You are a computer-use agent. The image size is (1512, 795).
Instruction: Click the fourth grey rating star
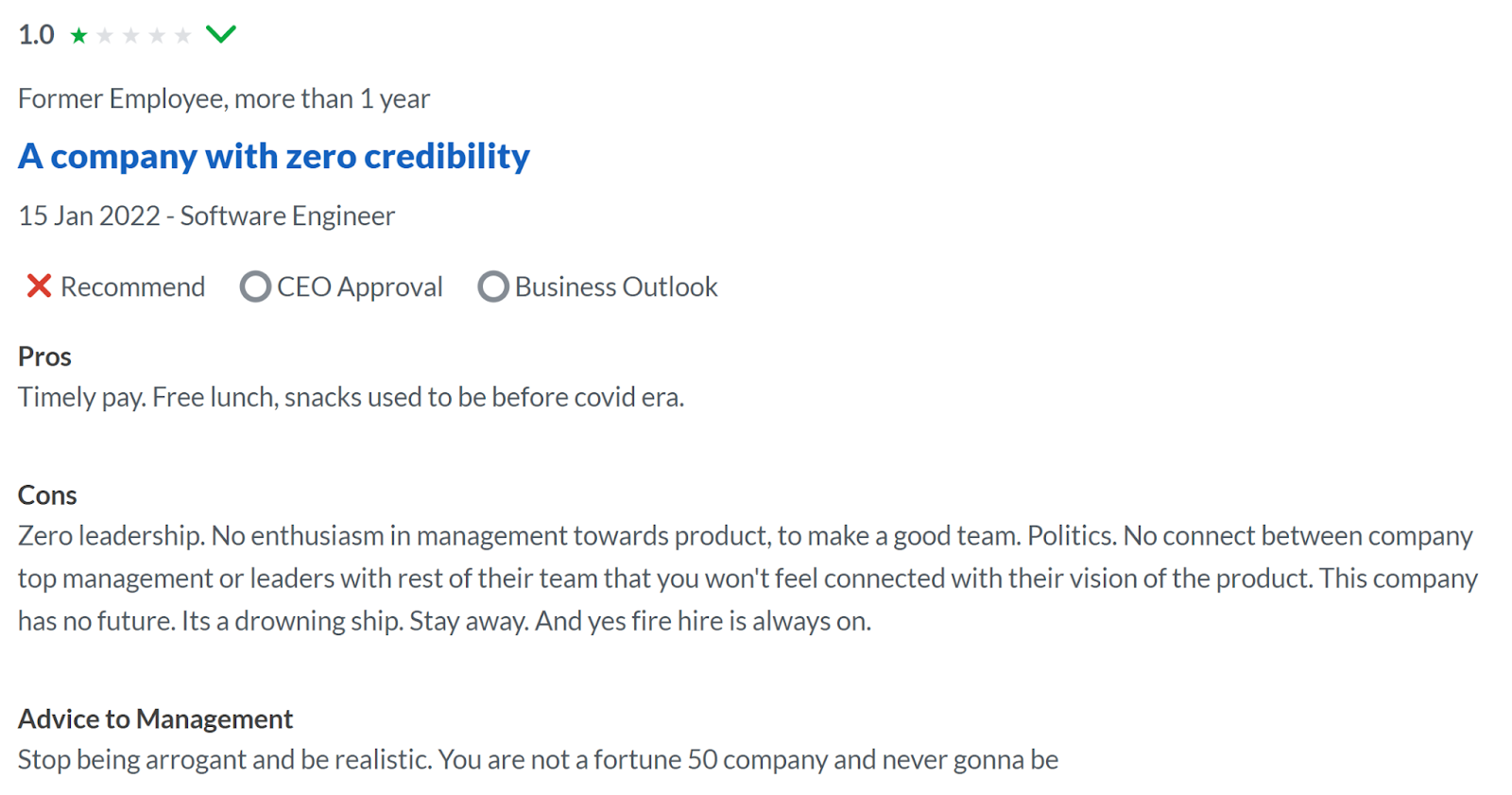coord(157,36)
